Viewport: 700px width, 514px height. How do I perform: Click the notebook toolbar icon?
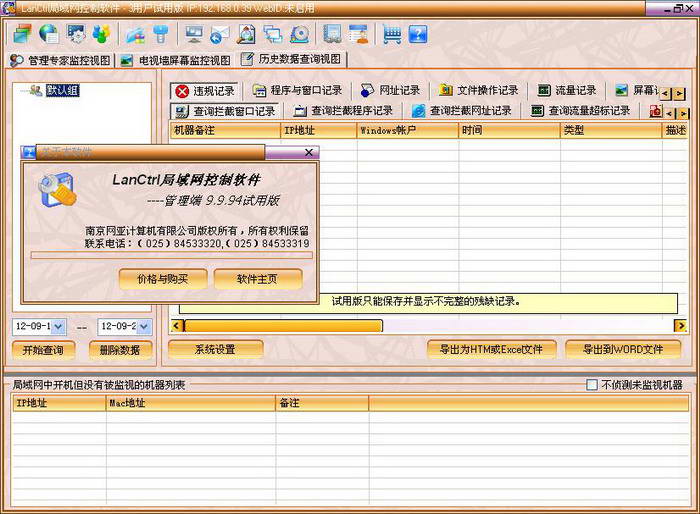333,34
